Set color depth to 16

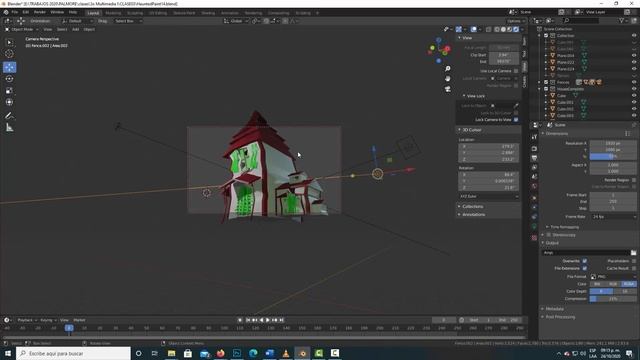[x=625, y=291]
